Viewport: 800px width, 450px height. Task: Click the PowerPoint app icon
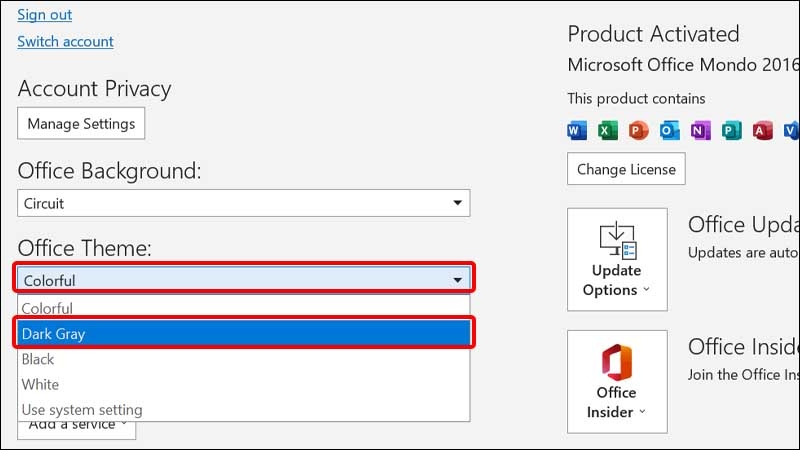coord(638,131)
